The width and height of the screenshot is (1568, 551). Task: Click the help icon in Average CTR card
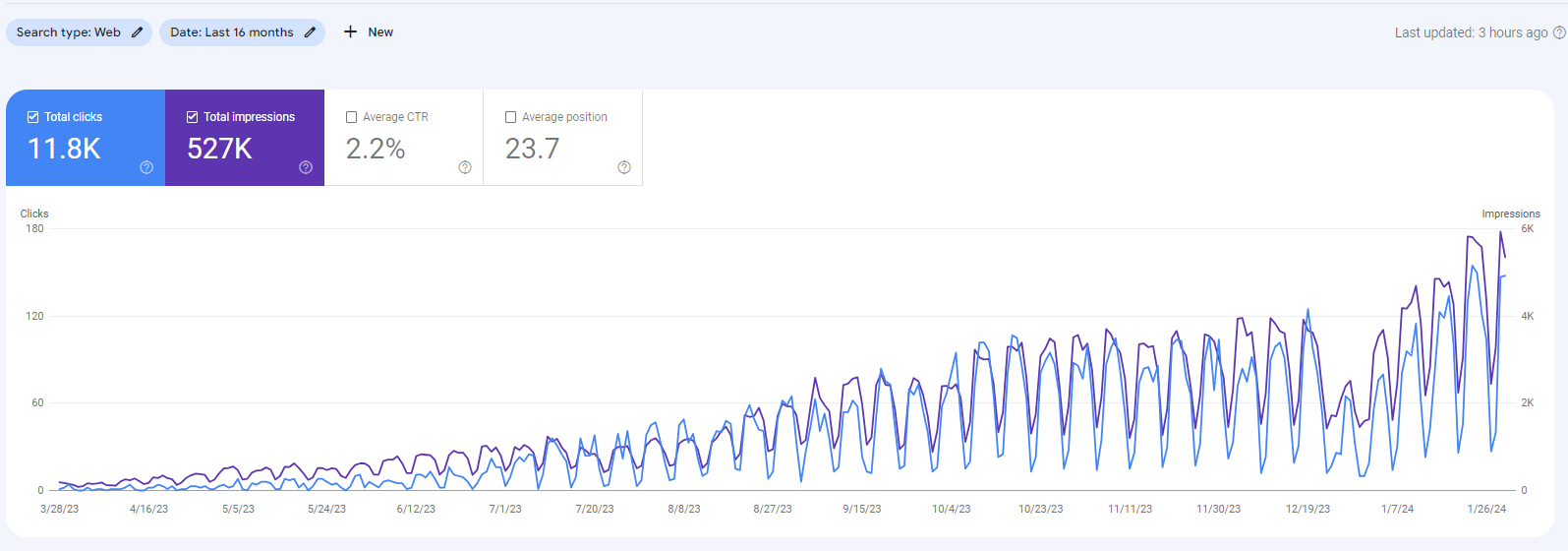[x=465, y=167]
